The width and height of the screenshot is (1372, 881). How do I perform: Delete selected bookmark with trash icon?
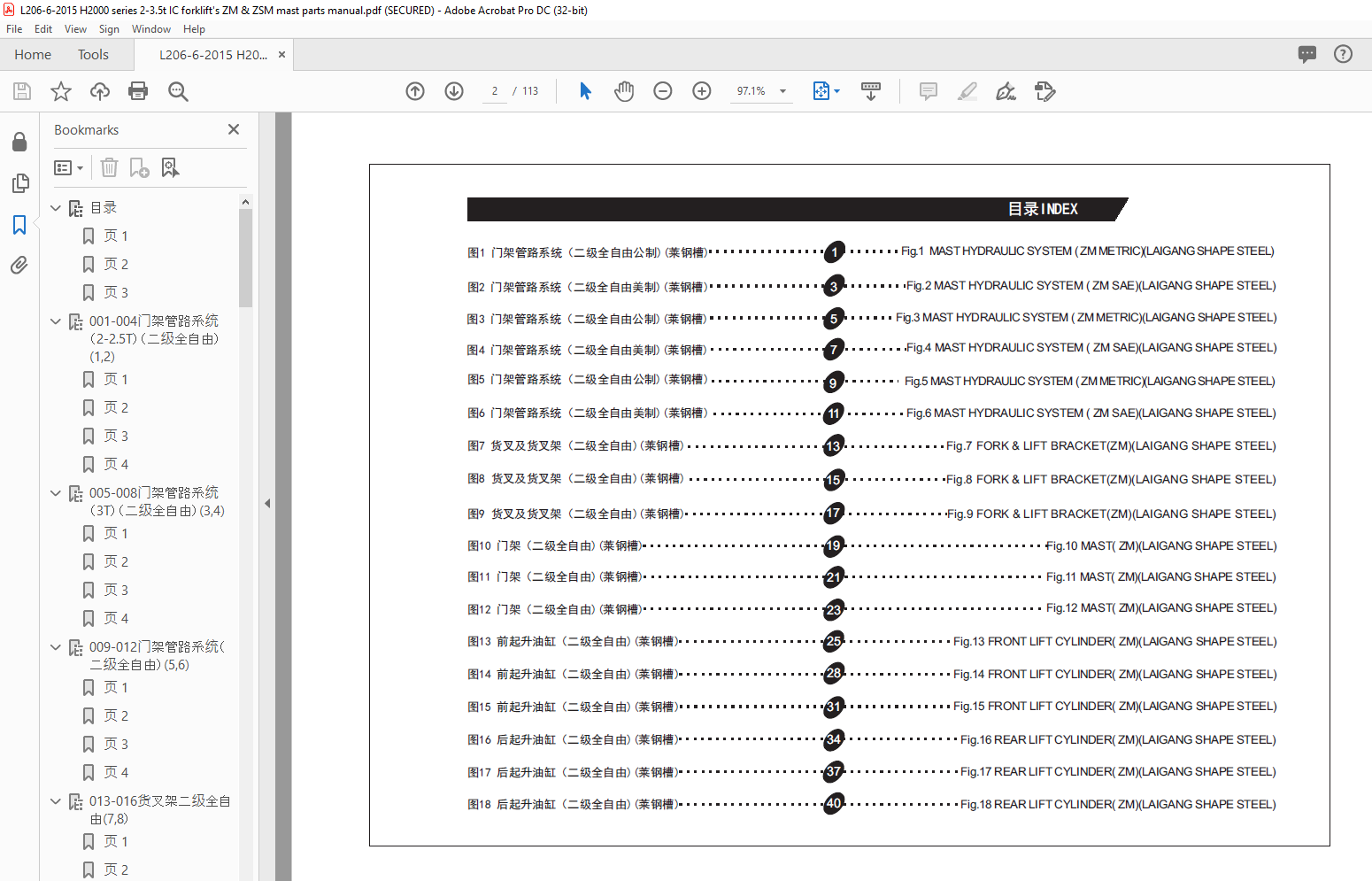tap(109, 167)
